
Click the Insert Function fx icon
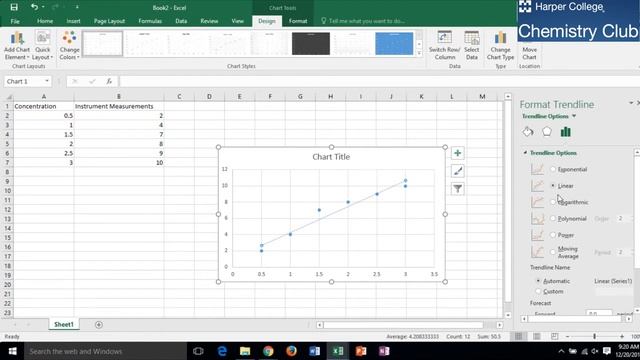pyautogui.click(x=109, y=81)
